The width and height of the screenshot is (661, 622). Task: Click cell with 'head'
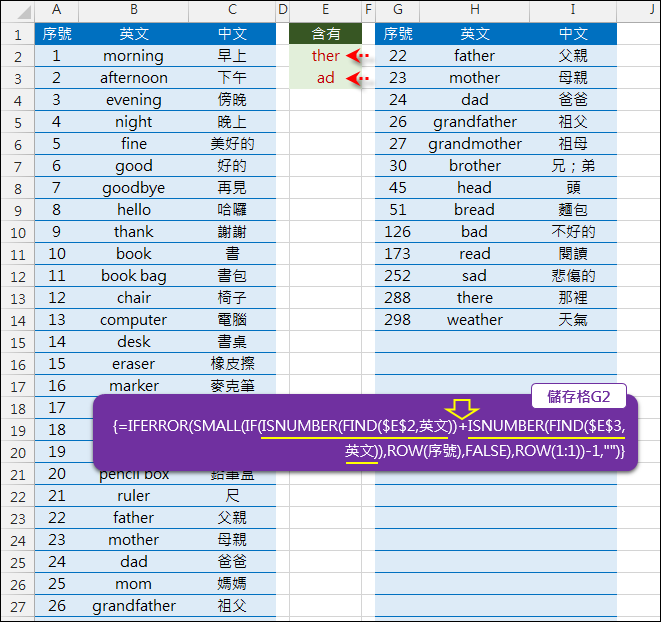[475, 188]
